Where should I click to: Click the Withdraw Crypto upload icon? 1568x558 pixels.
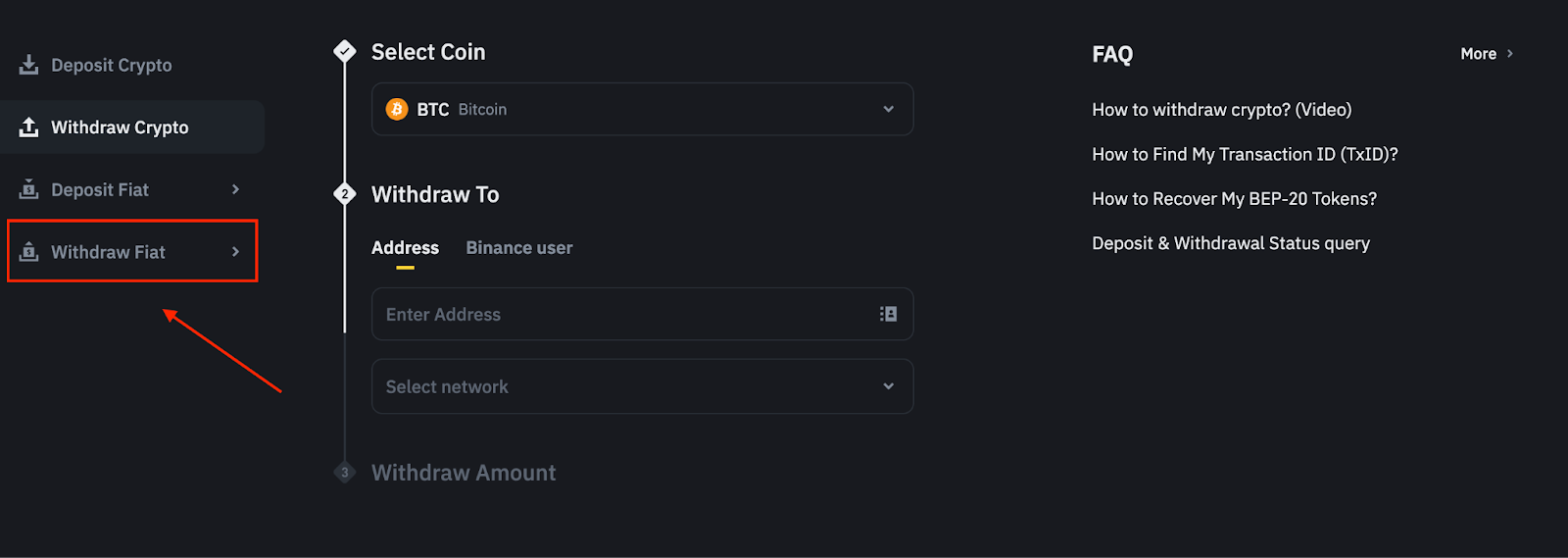[29, 127]
